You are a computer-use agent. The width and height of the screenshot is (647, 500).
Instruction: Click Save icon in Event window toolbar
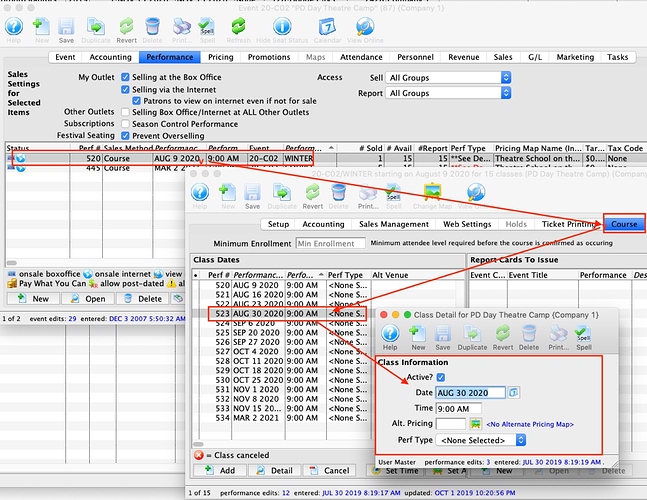tap(66, 27)
